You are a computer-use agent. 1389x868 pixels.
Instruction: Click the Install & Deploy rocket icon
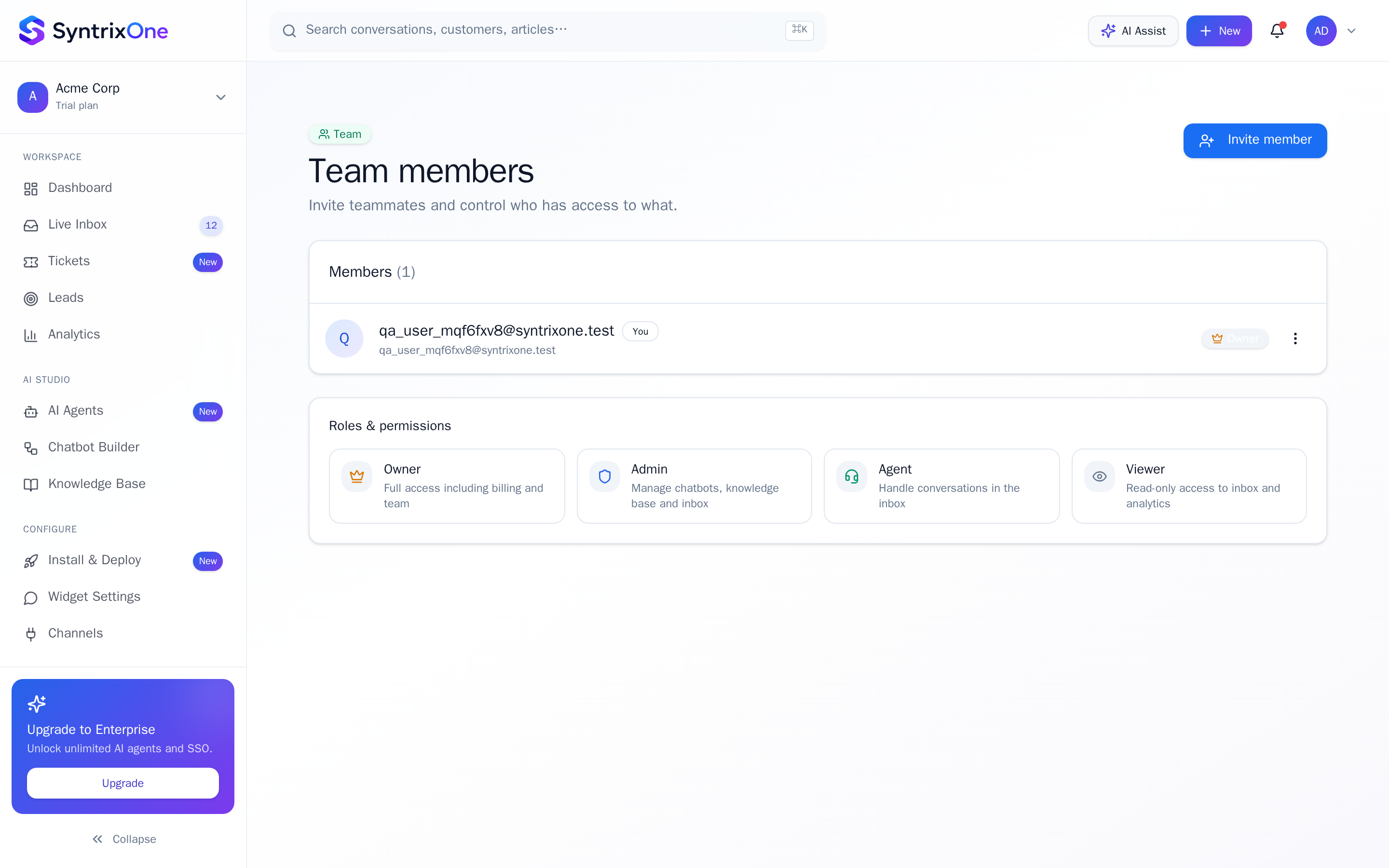coord(31,561)
